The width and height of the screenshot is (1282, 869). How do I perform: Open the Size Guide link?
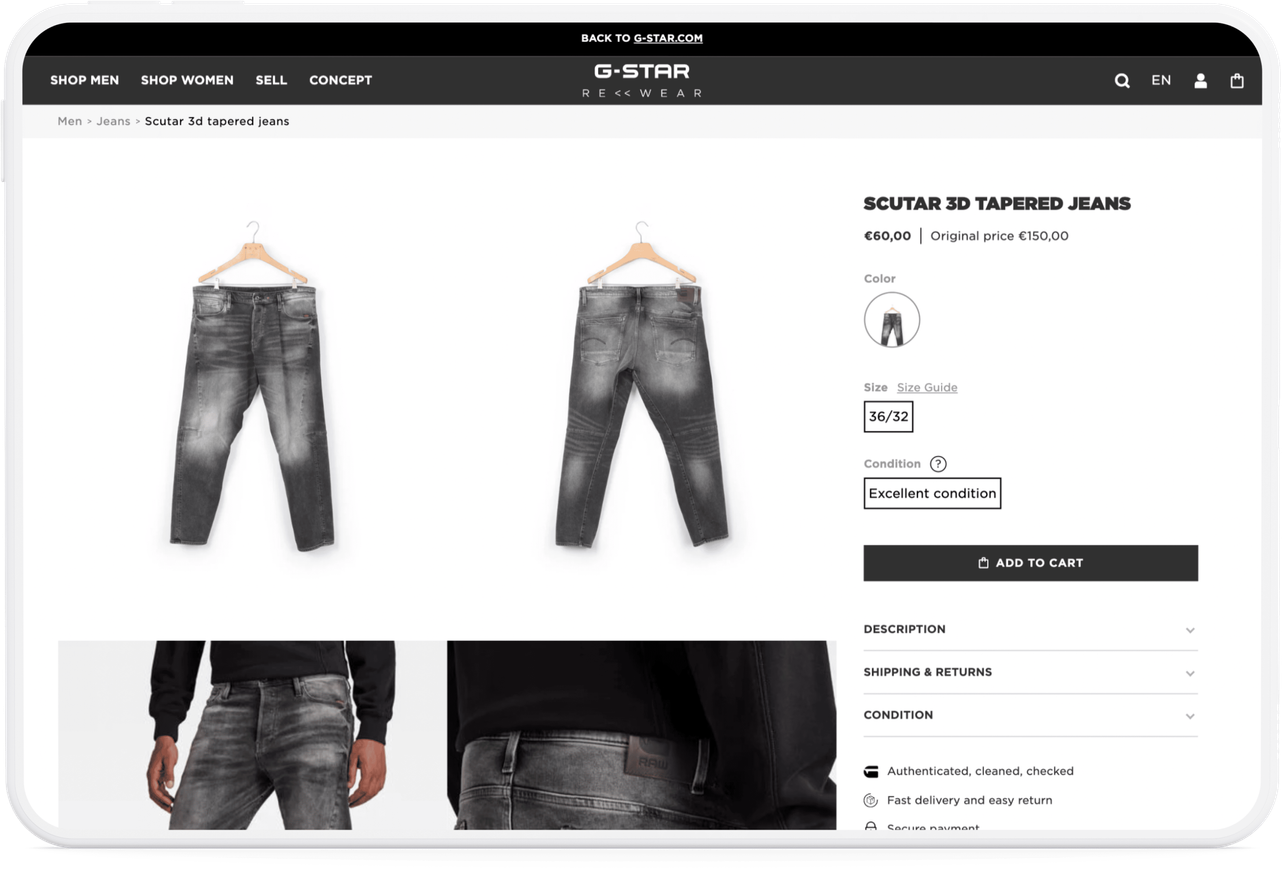pyautogui.click(x=927, y=388)
